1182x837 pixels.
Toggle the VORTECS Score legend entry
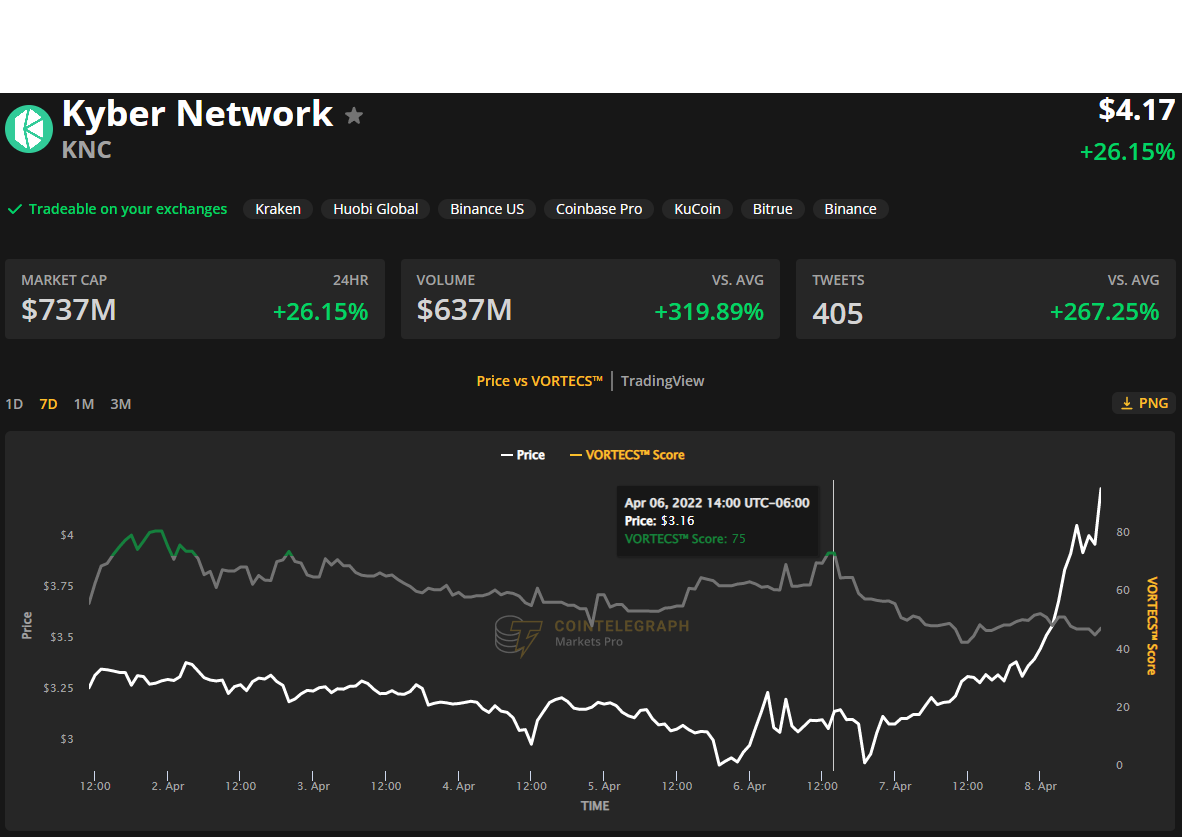coord(627,455)
